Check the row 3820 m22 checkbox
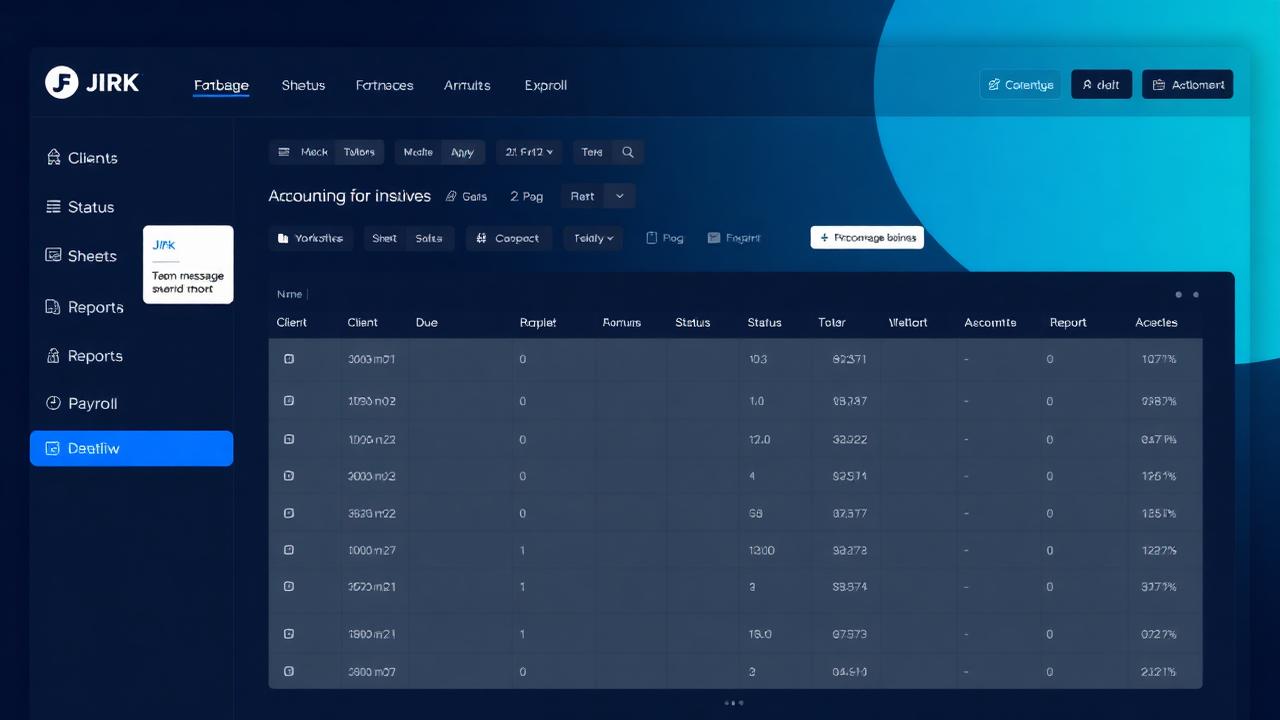The height and width of the screenshot is (720, 1280). (x=289, y=513)
